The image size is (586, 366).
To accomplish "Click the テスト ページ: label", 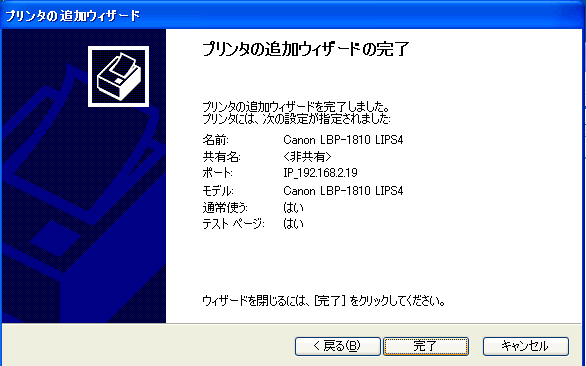I will pos(233,224).
